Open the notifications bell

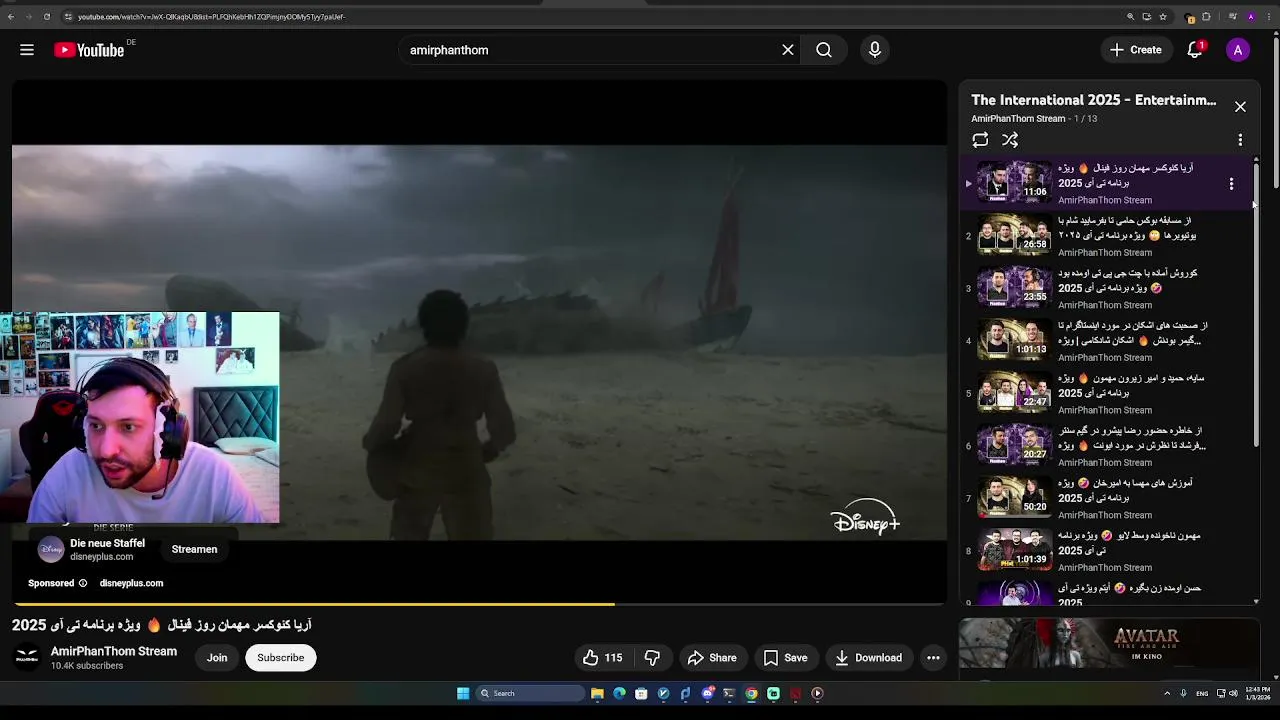1195,50
